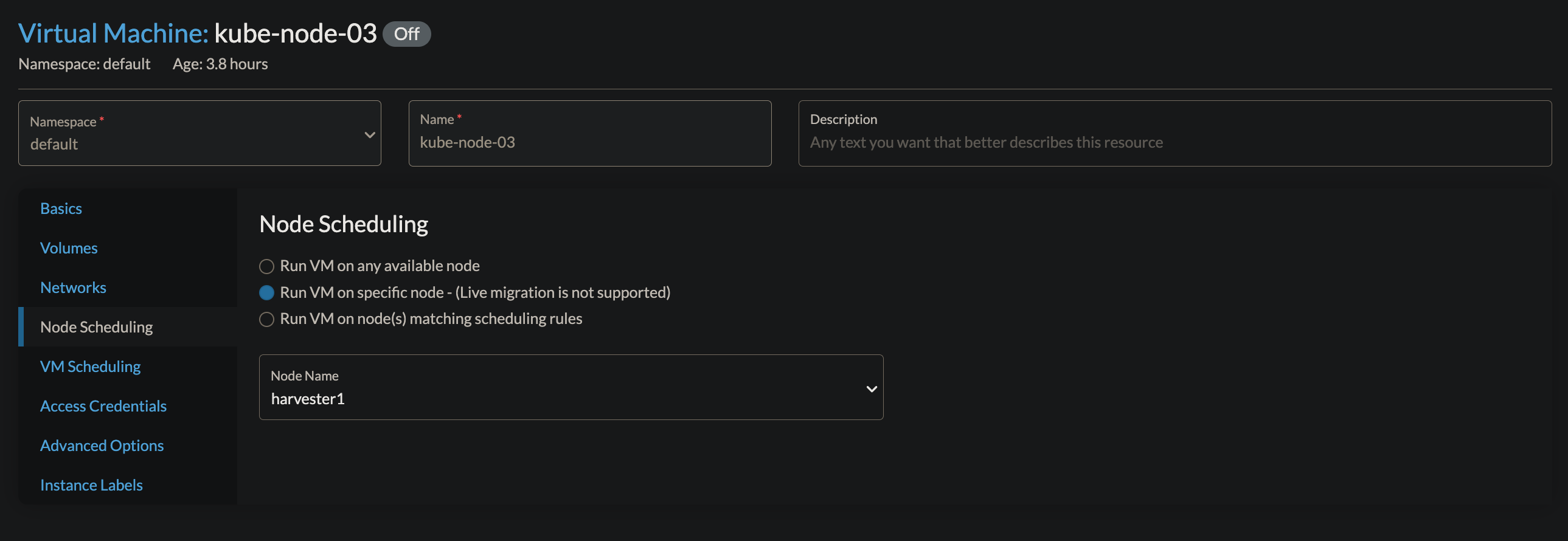Image resolution: width=1568 pixels, height=541 pixels.
Task: Click the Node Scheduling heading
Action: [343, 224]
